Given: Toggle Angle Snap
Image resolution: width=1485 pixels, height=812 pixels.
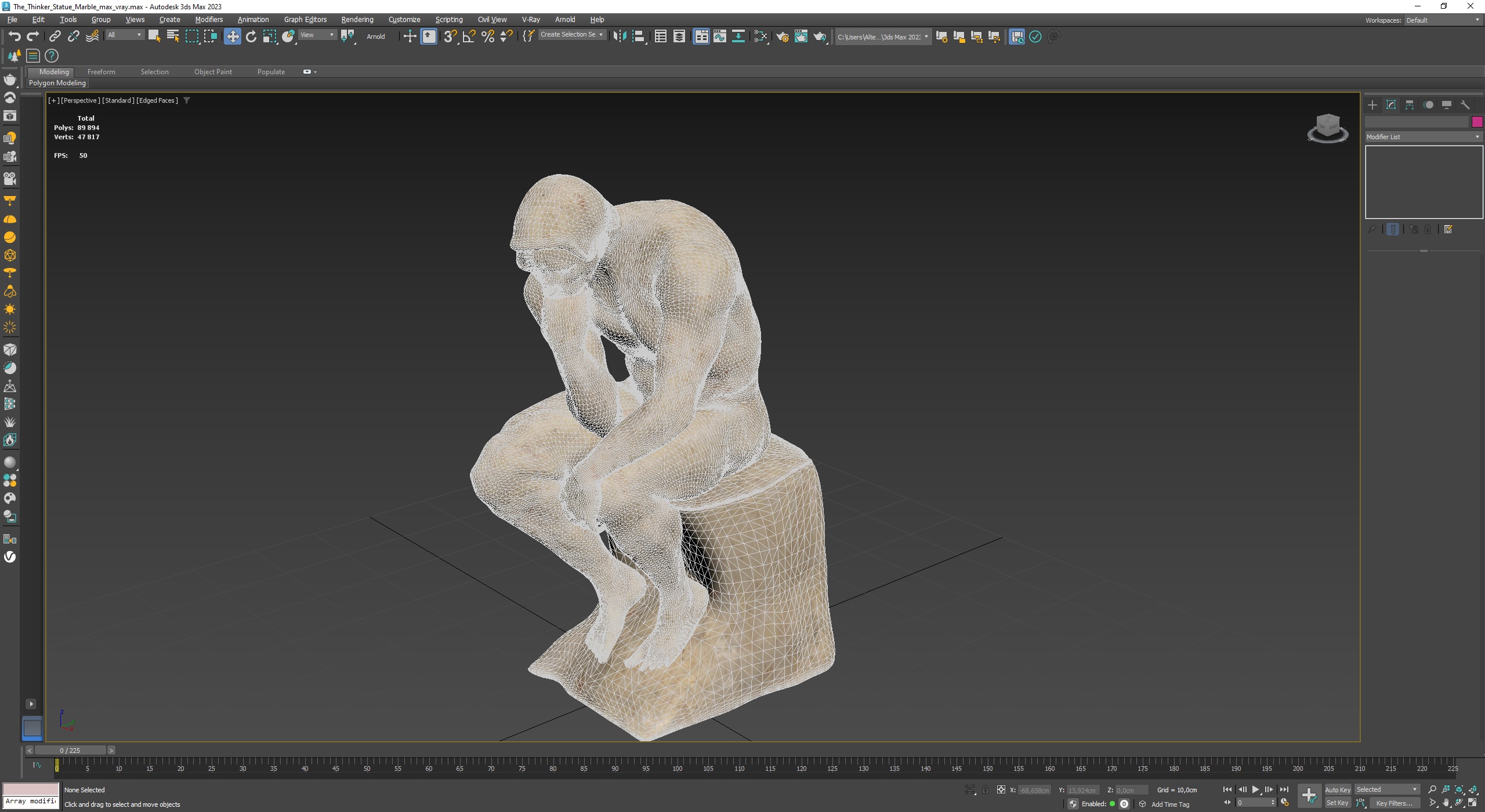Looking at the screenshot, I should tap(469, 37).
